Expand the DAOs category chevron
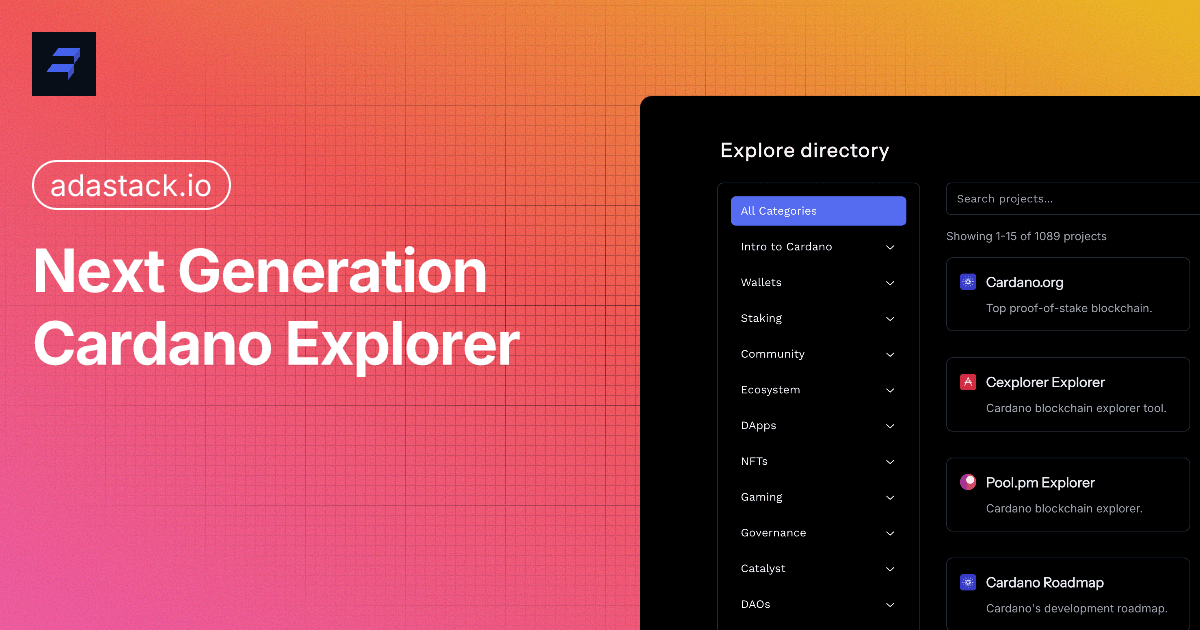Image resolution: width=1200 pixels, height=630 pixels. (x=890, y=605)
